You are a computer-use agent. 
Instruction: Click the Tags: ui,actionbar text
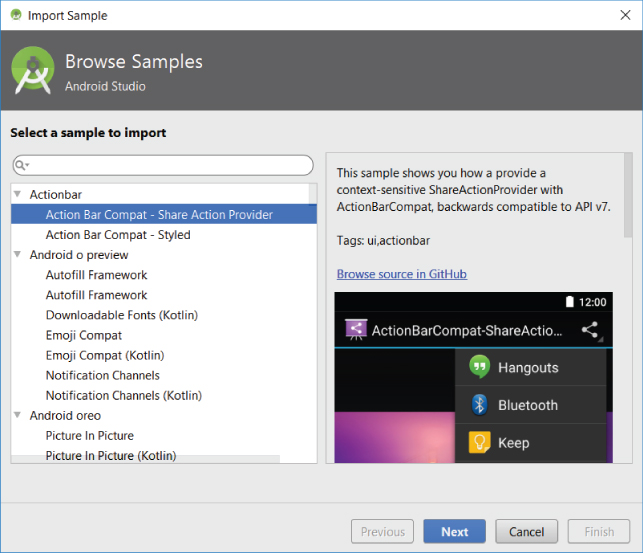pos(383,240)
